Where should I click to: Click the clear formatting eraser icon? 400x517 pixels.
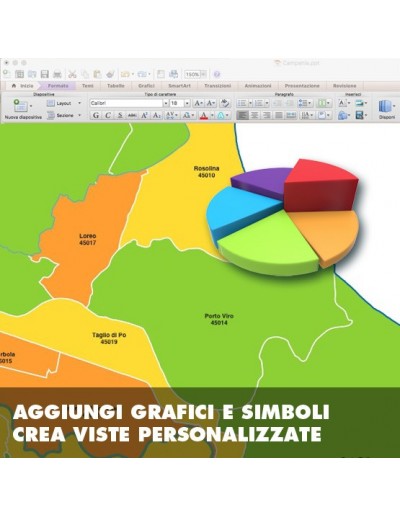point(225,103)
